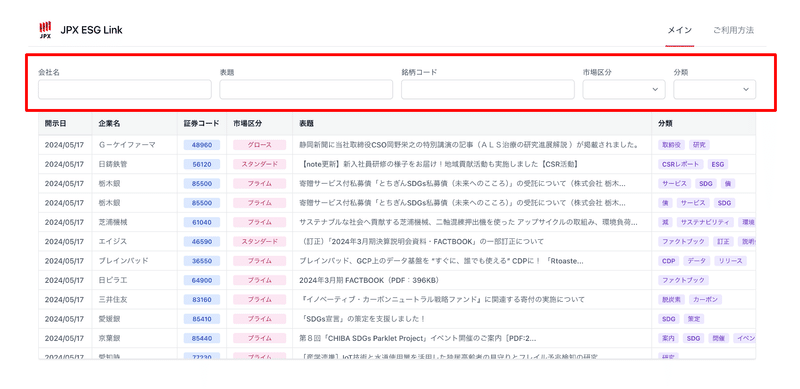This screenshot has height=389, width=800.
Task: Switch to the メイン tab
Action: click(x=680, y=30)
